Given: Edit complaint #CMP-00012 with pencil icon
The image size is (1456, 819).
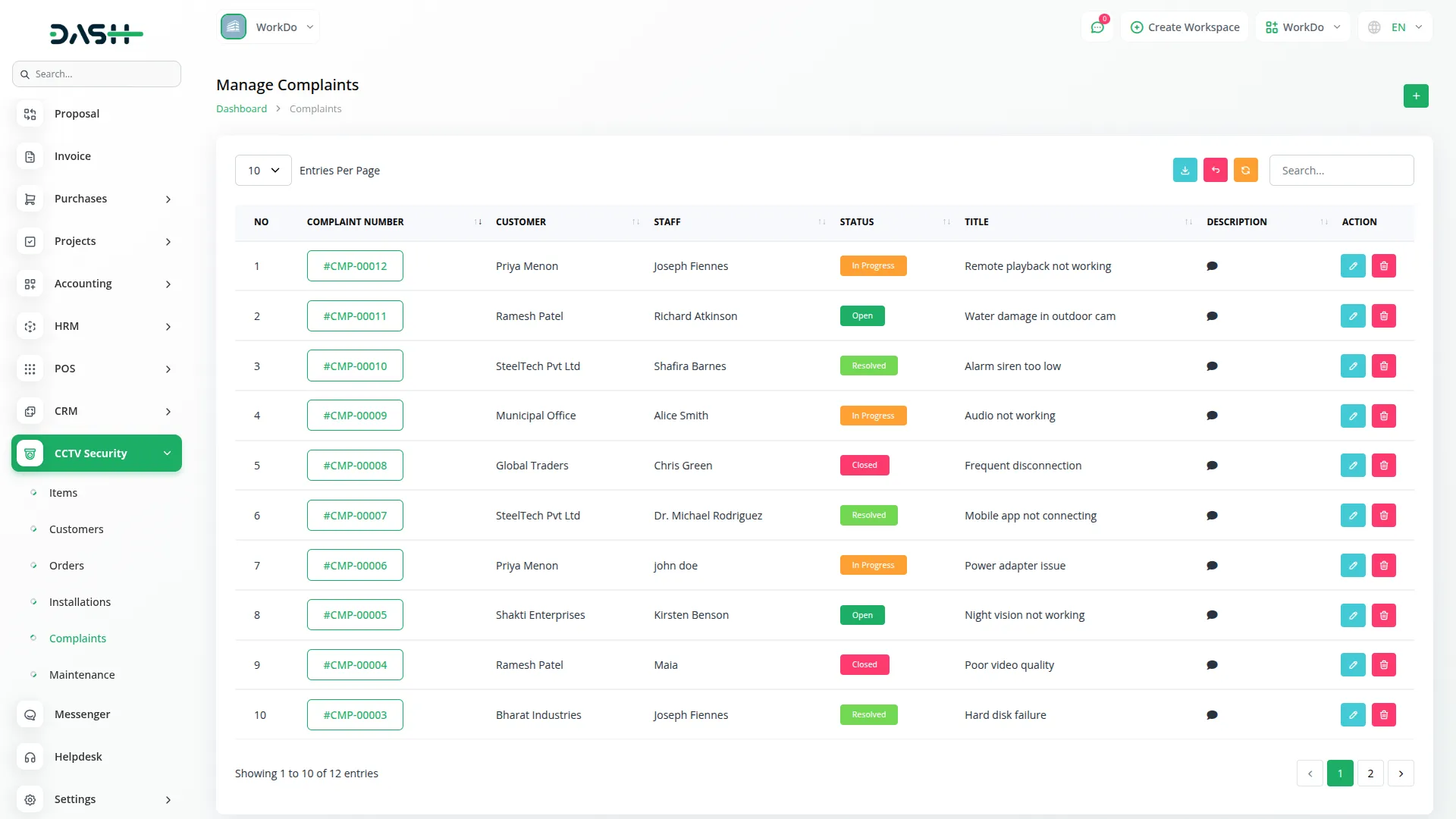Looking at the screenshot, I should point(1352,266).
